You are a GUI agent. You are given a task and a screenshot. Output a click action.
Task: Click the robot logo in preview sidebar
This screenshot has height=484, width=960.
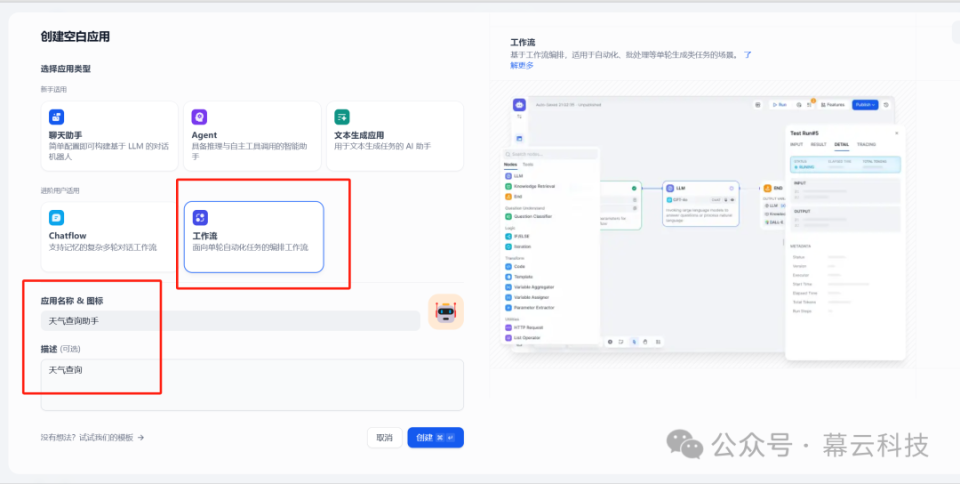[519, 105]
